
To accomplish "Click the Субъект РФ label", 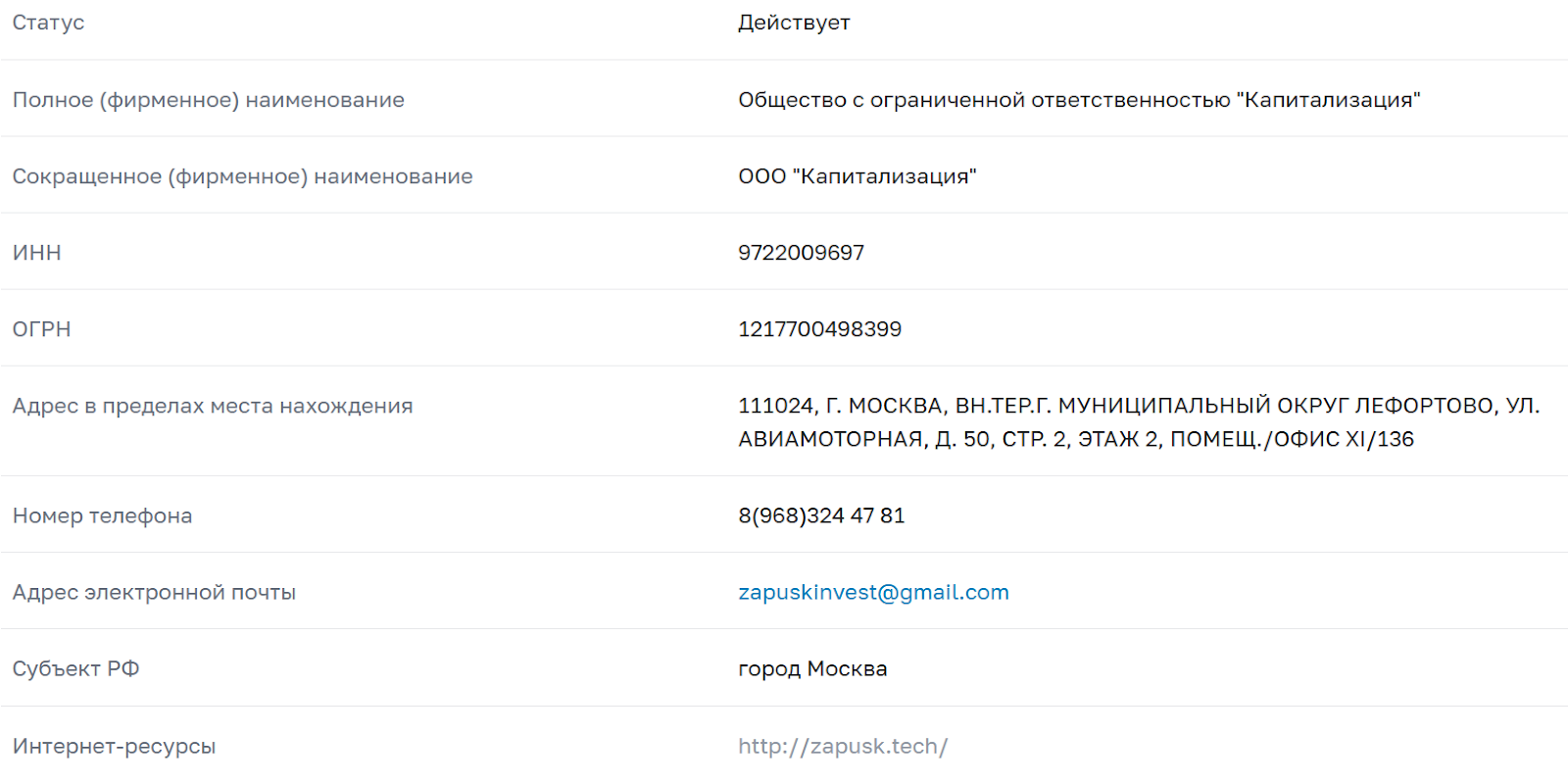I will tap(75, 668).
